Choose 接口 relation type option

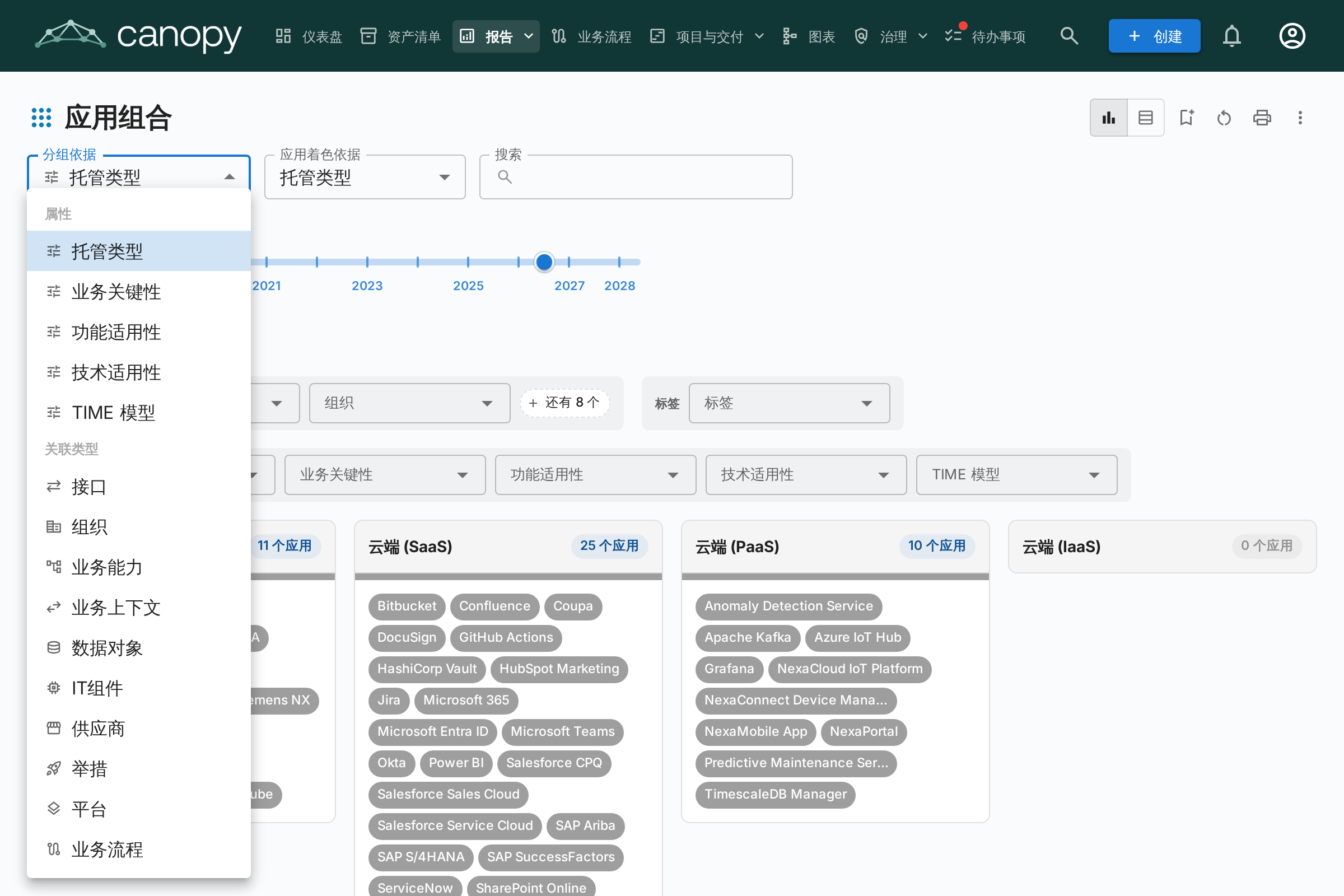pos(138,486)
